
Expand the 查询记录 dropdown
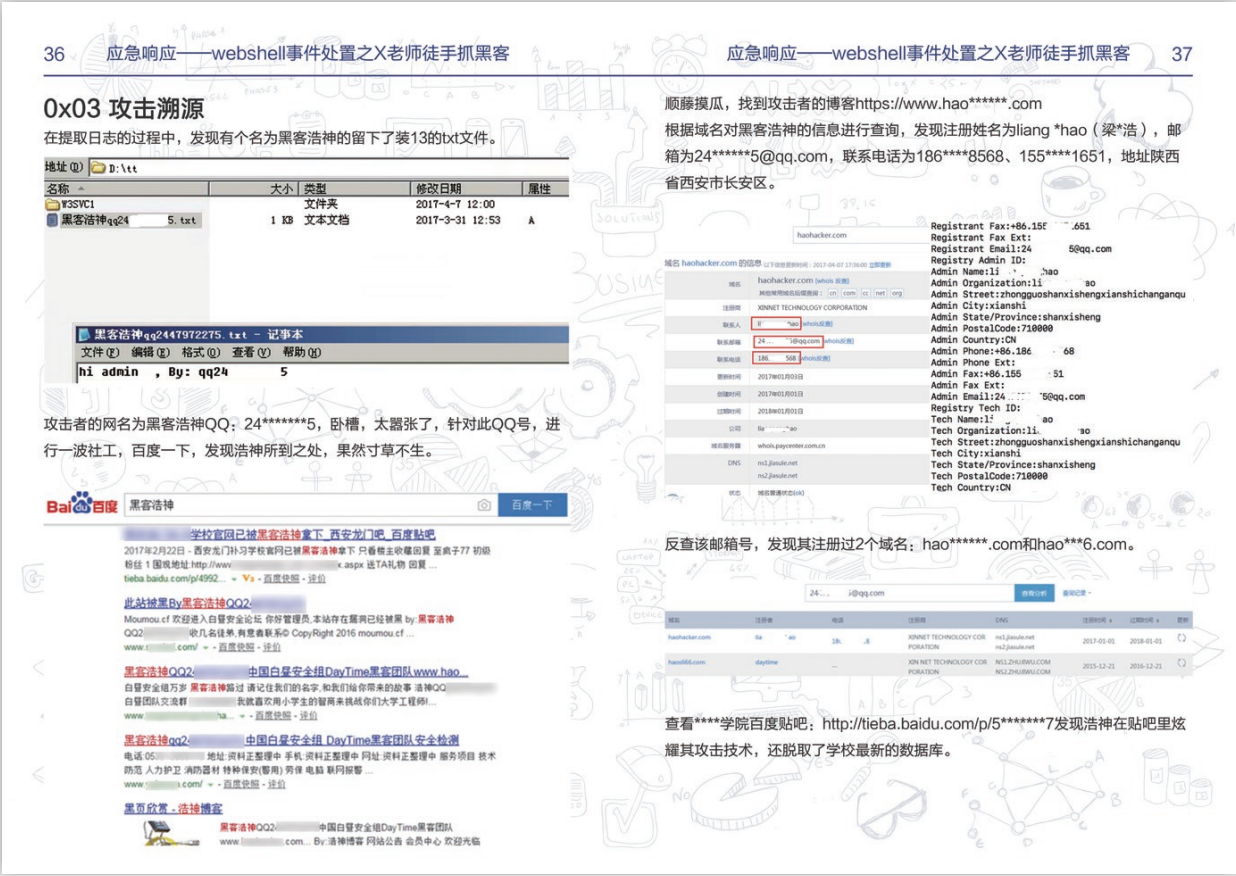(x=1076, y=593)
